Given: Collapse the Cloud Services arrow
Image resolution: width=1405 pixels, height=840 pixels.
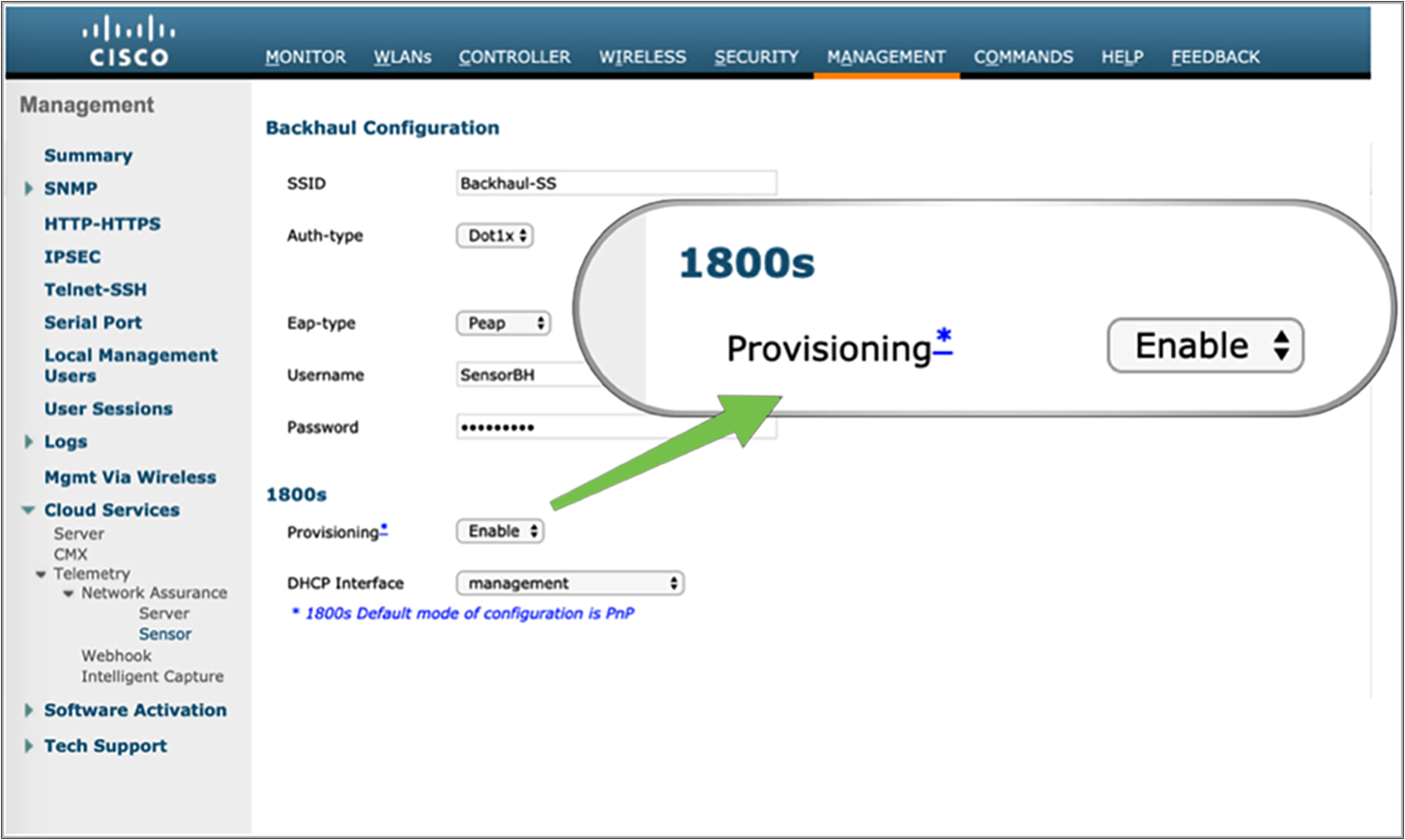Looking at the screenshot, I should click(x=28, y=510).
